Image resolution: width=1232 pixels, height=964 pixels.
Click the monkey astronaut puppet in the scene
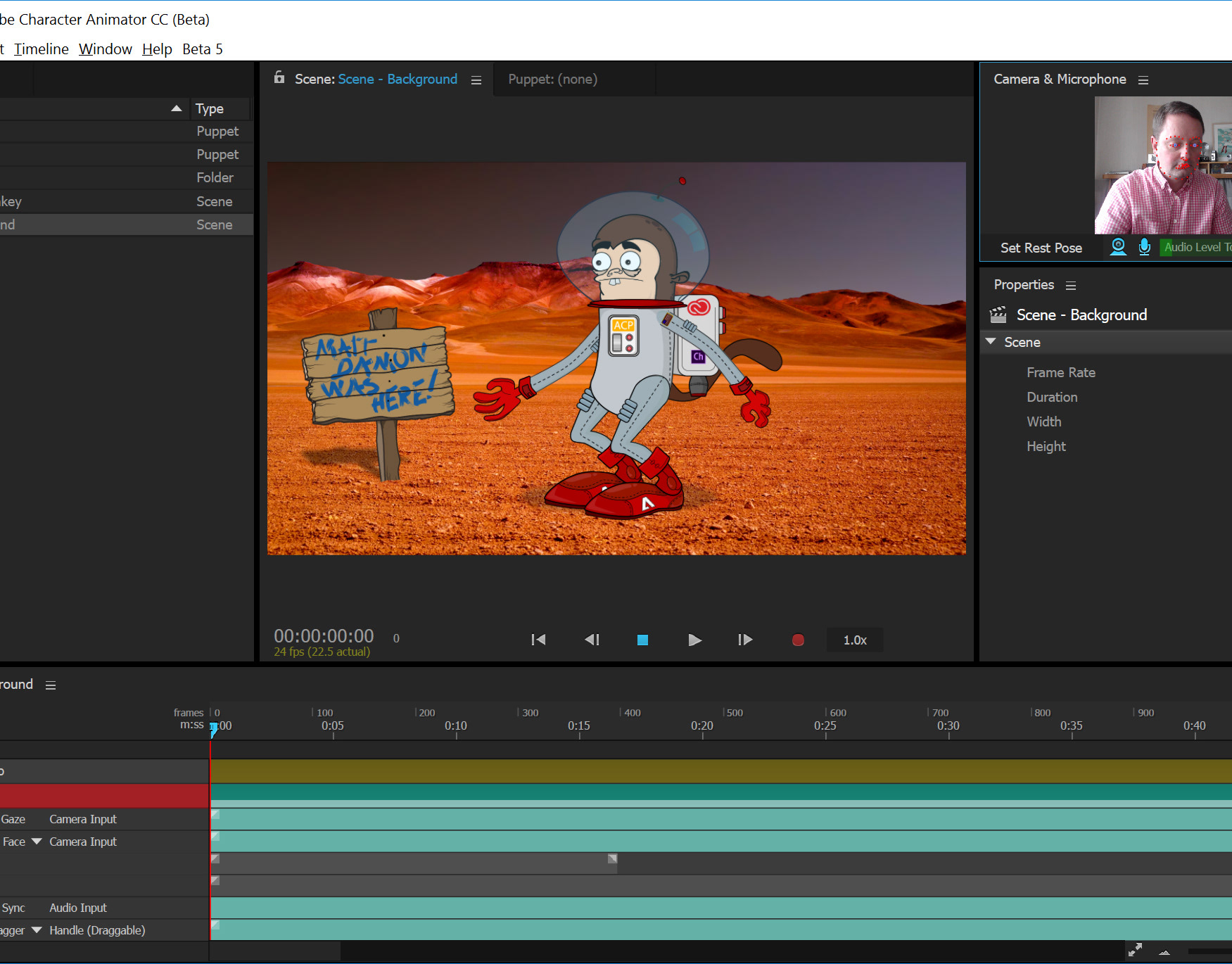[626, 355]
